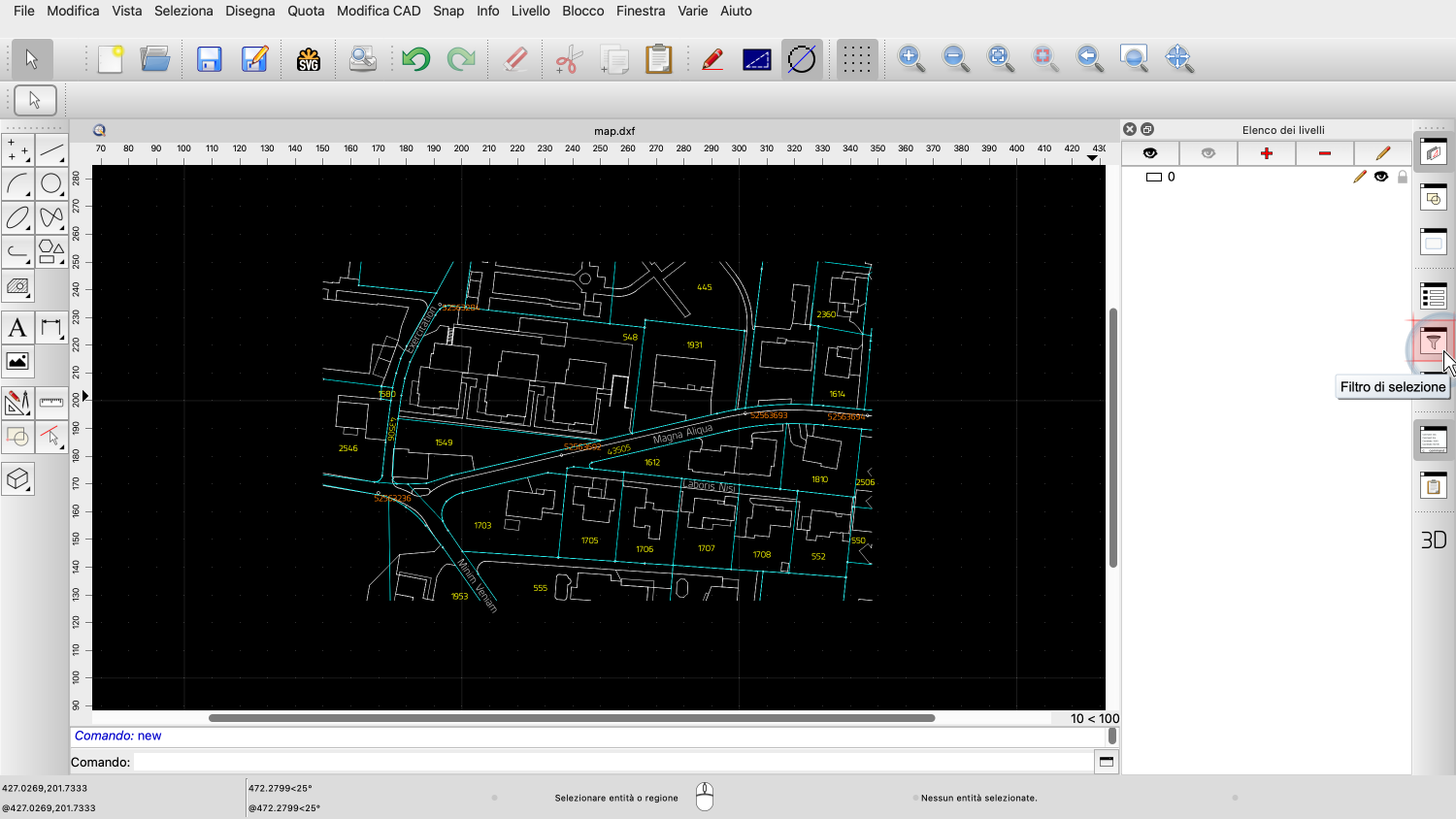Open the 3D view panel icon
Image resolution: width=1456 pixels, height=819 pixels.
click(x=1434, y=541)
